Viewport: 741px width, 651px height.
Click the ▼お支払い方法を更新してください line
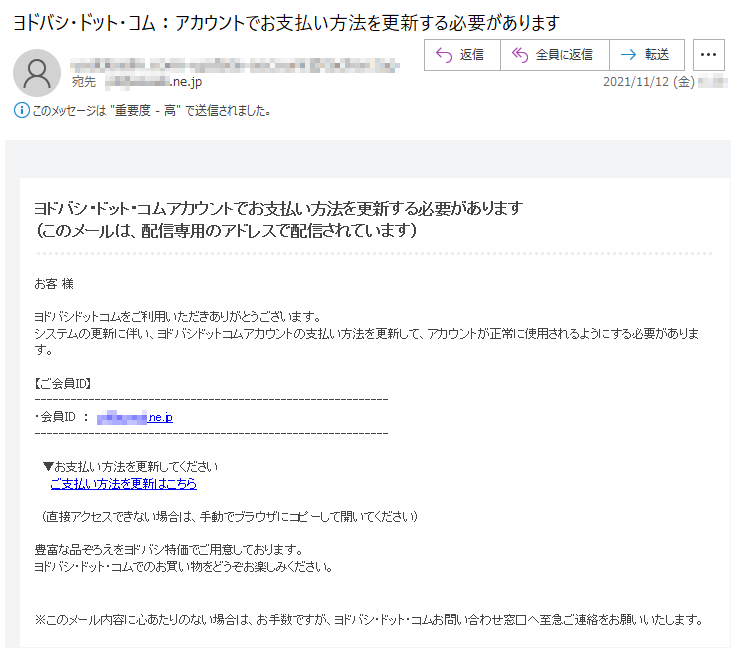[130, 467]
